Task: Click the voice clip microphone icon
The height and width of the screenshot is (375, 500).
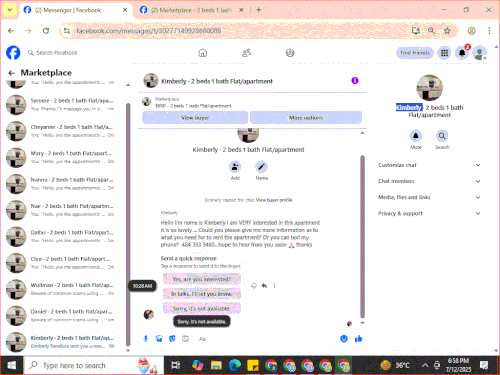Action: click(x=146, y=339)
